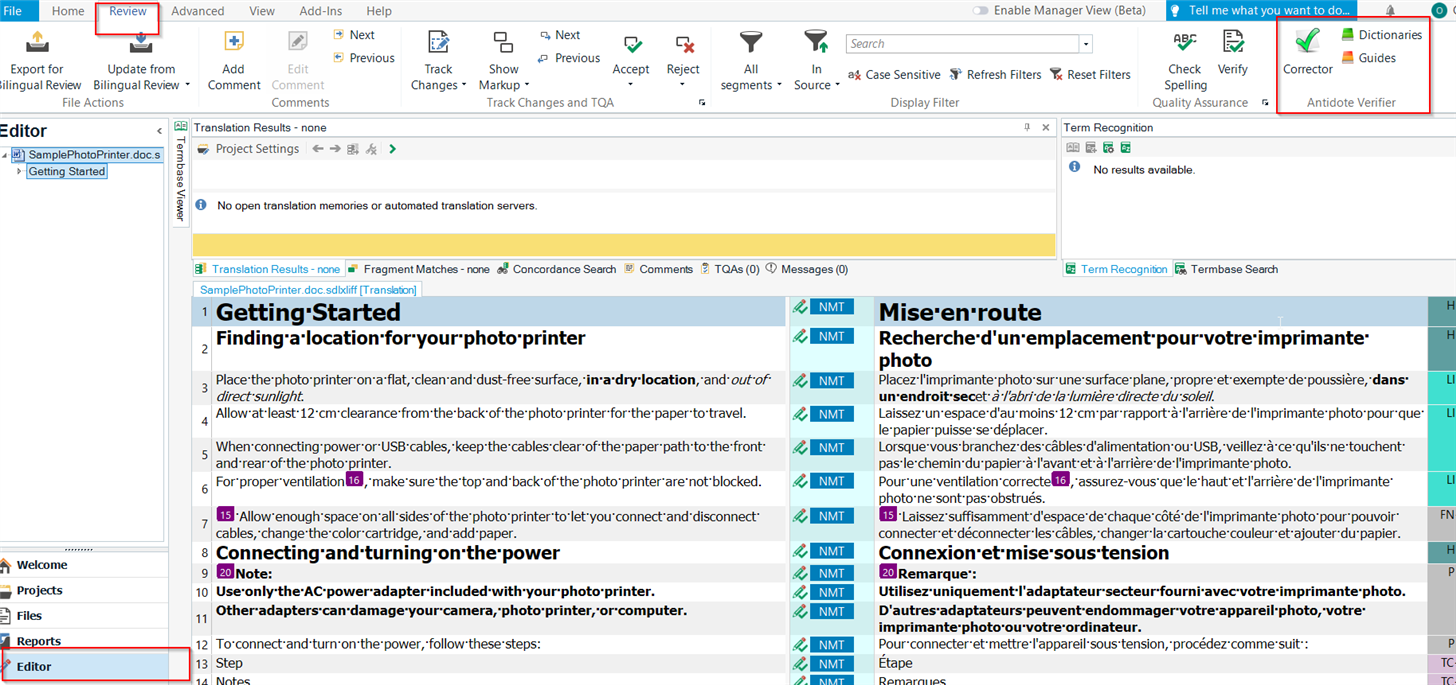Screen dimensions: 1456x685
Task: Click Show Markup icon
Action: point(503,43)
